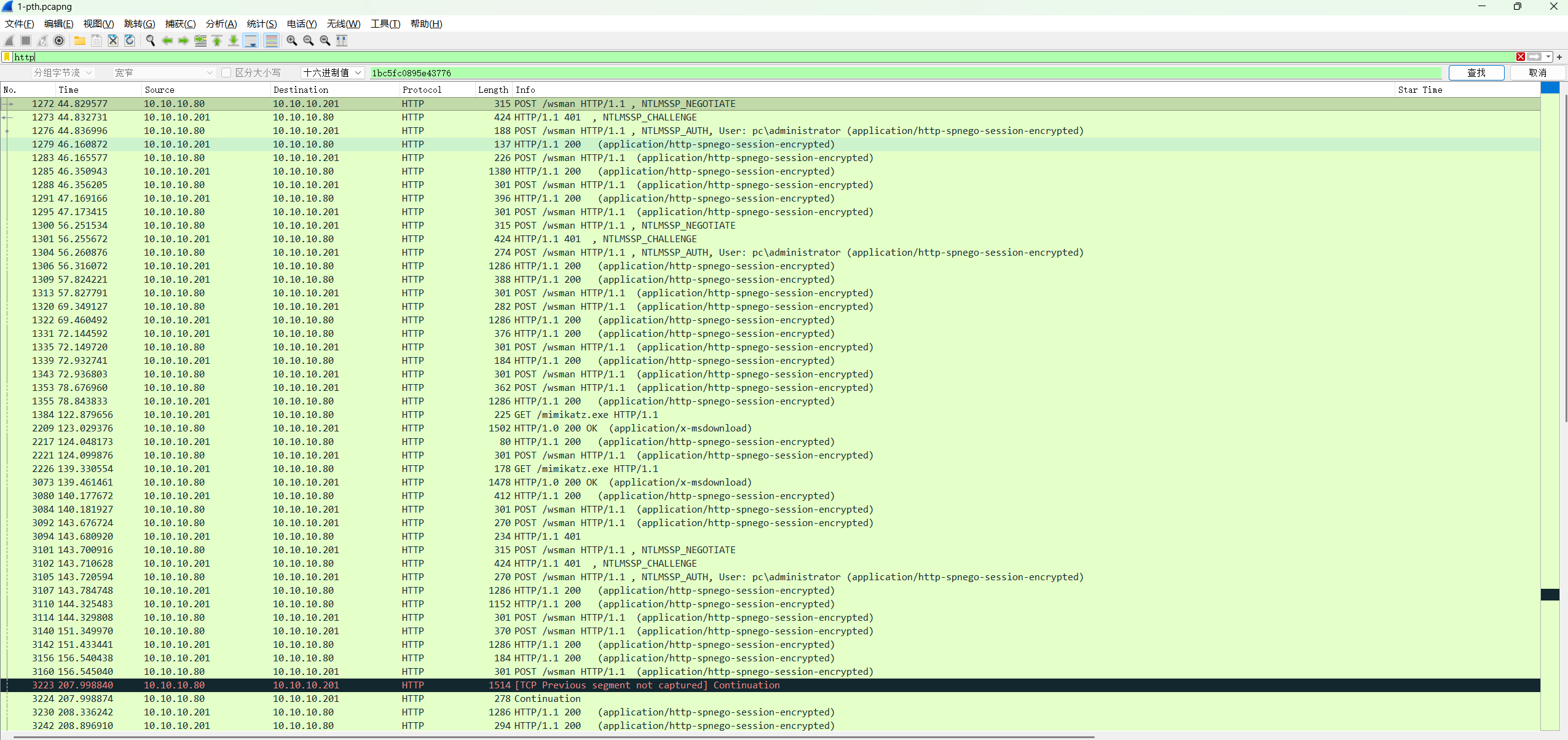
Task: Toggle packet list colorization button
Action: point(271,41)
